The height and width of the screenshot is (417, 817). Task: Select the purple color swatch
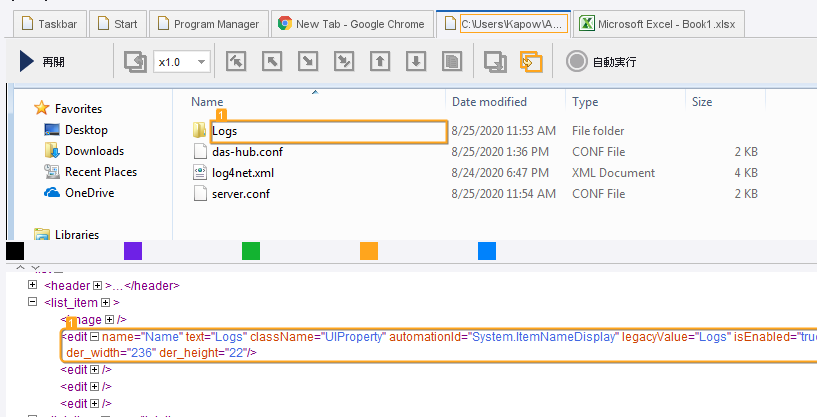click(133, 251)
